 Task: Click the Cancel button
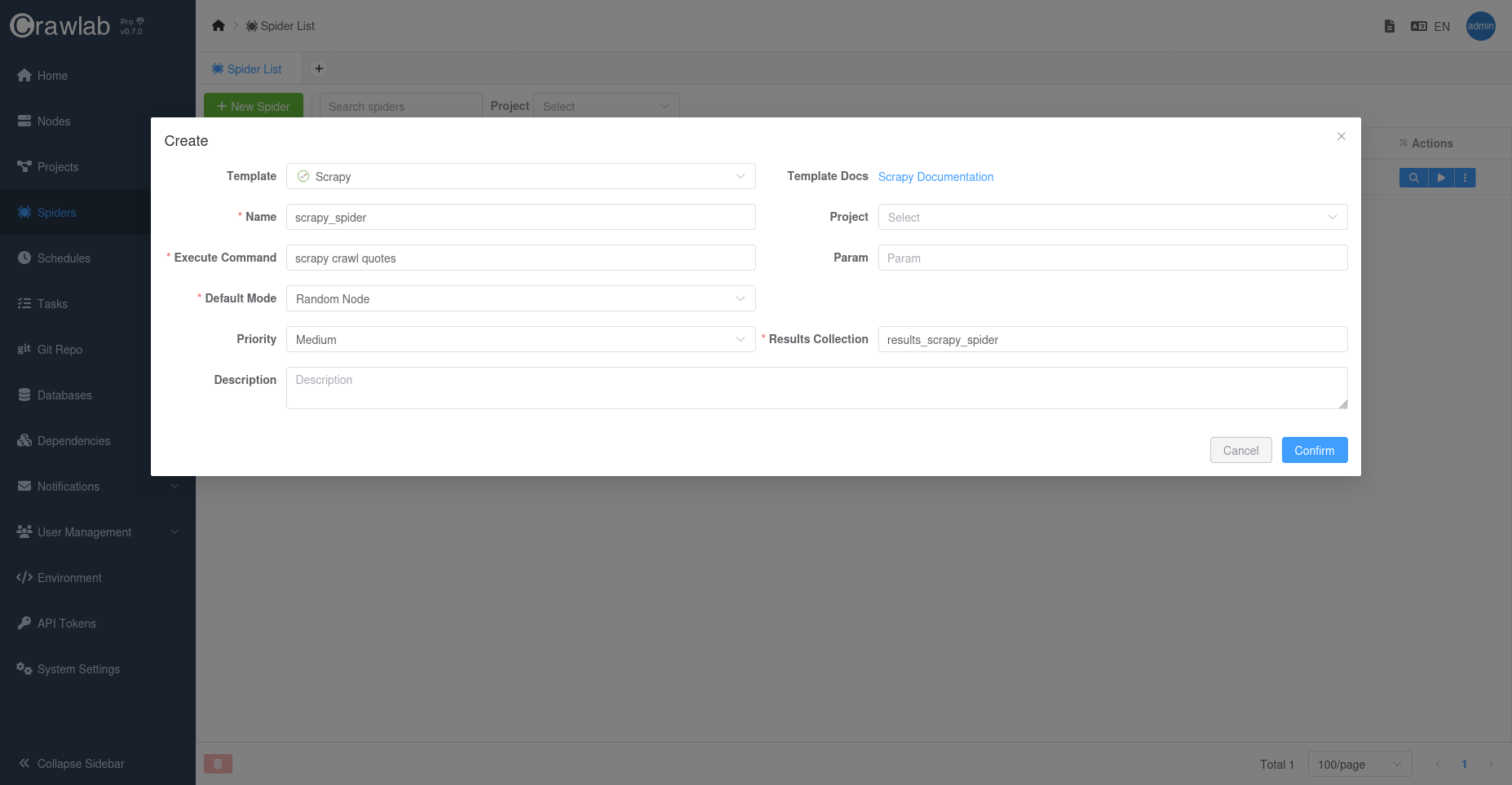tap(1240, 451)
